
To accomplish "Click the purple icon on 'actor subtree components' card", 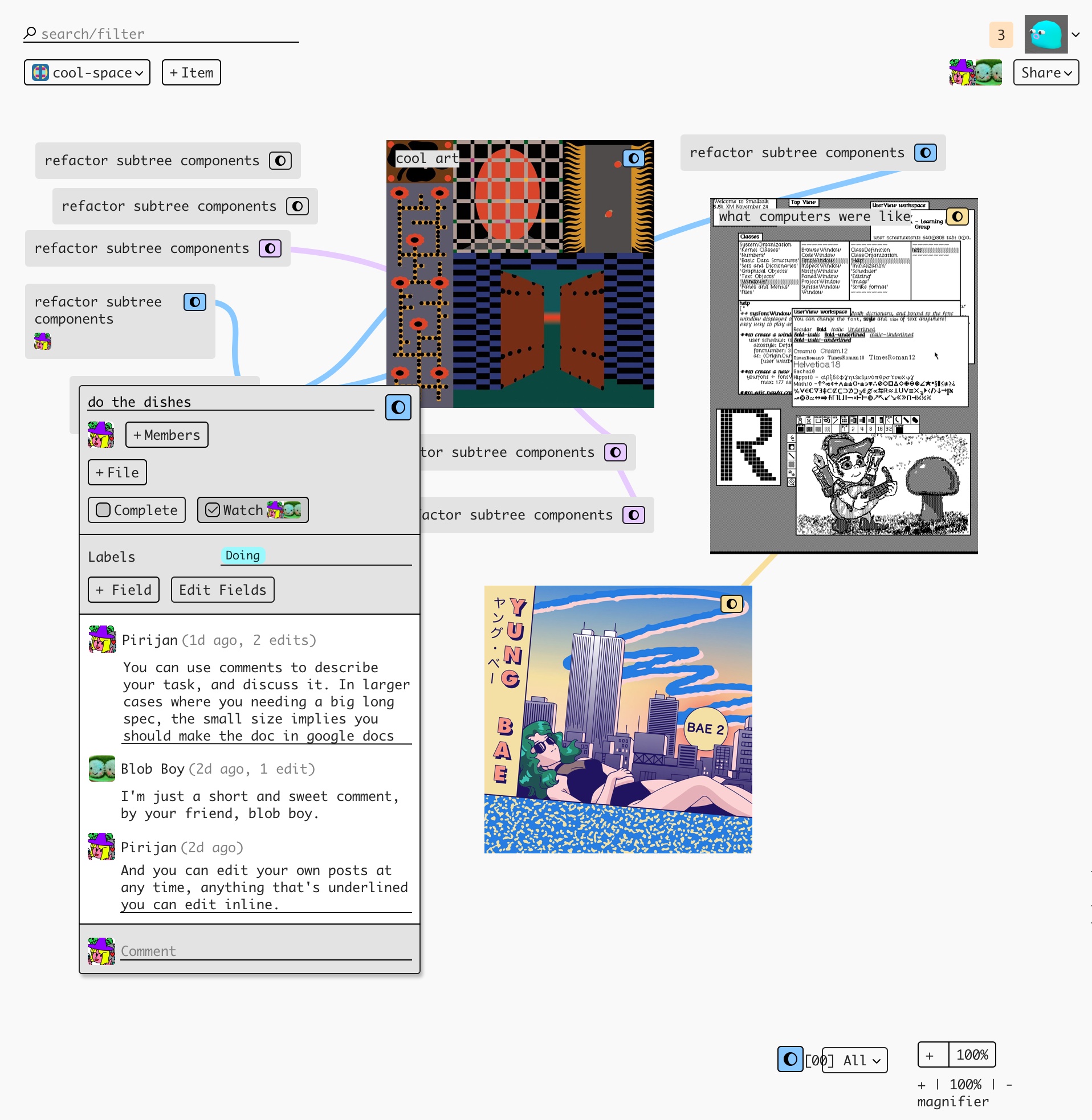I will 633,516.
